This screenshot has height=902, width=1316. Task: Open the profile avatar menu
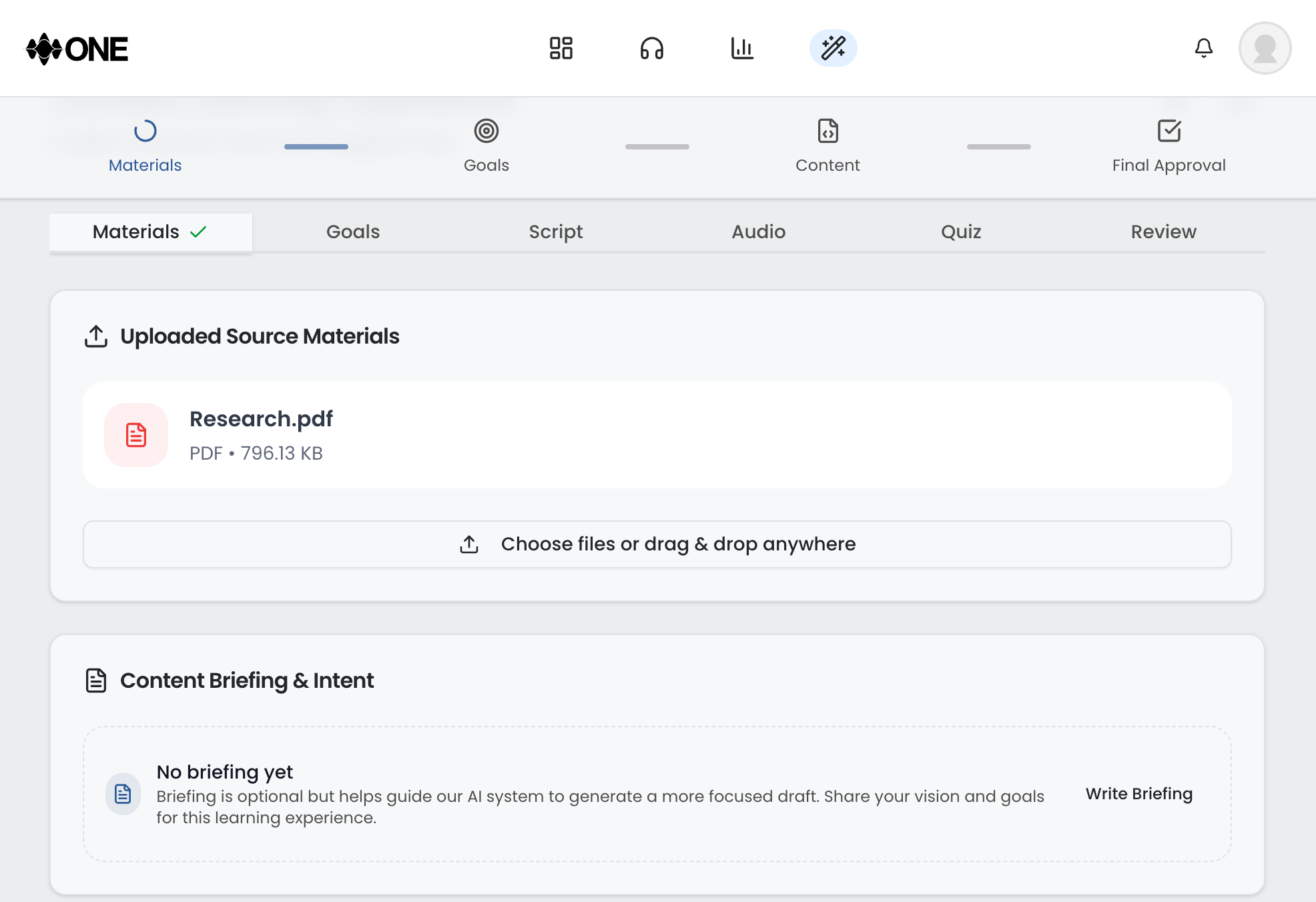point(1265,48)
